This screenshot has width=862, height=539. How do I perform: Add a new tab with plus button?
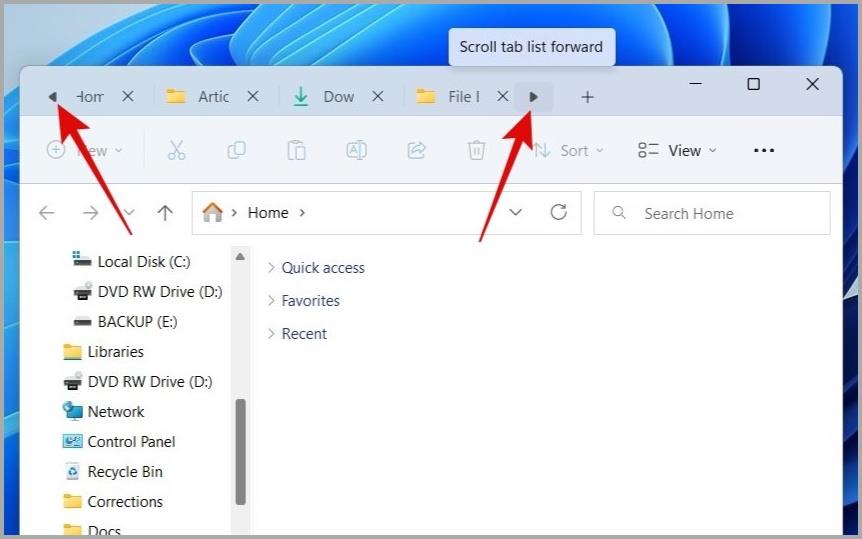[x=587, y=97]
